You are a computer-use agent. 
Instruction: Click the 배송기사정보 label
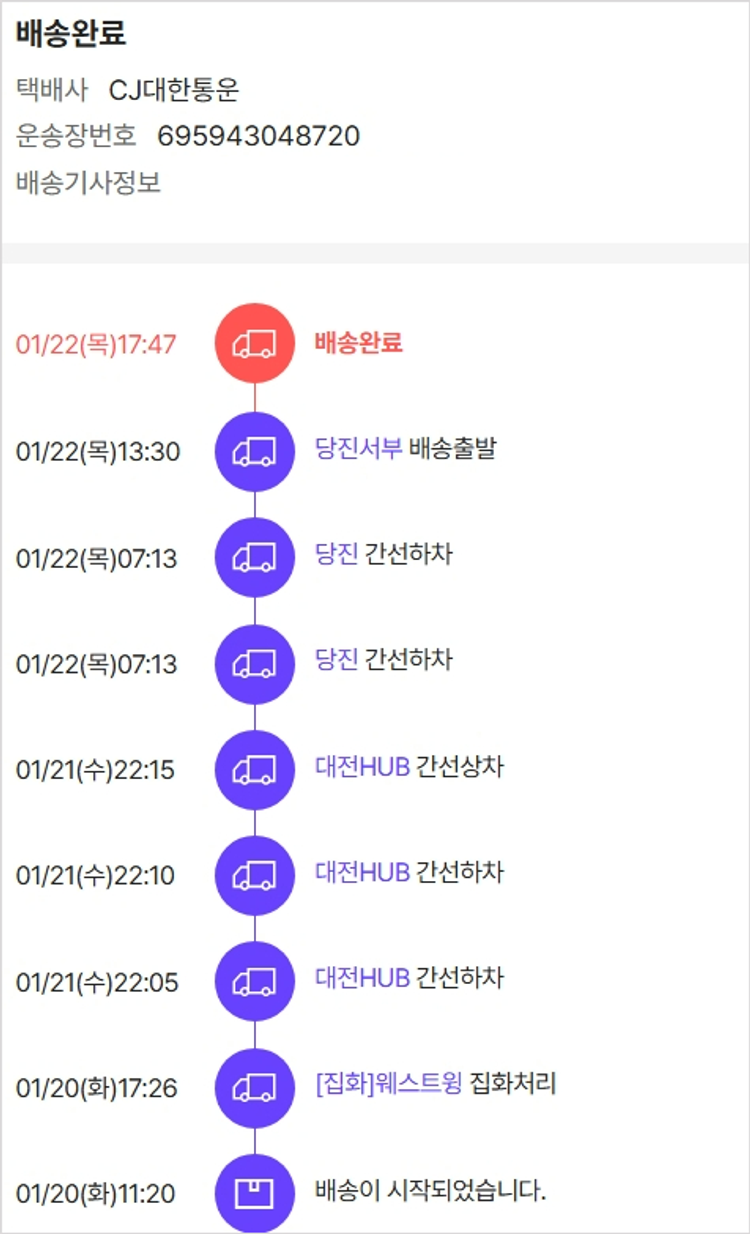(x=88, y=183)
